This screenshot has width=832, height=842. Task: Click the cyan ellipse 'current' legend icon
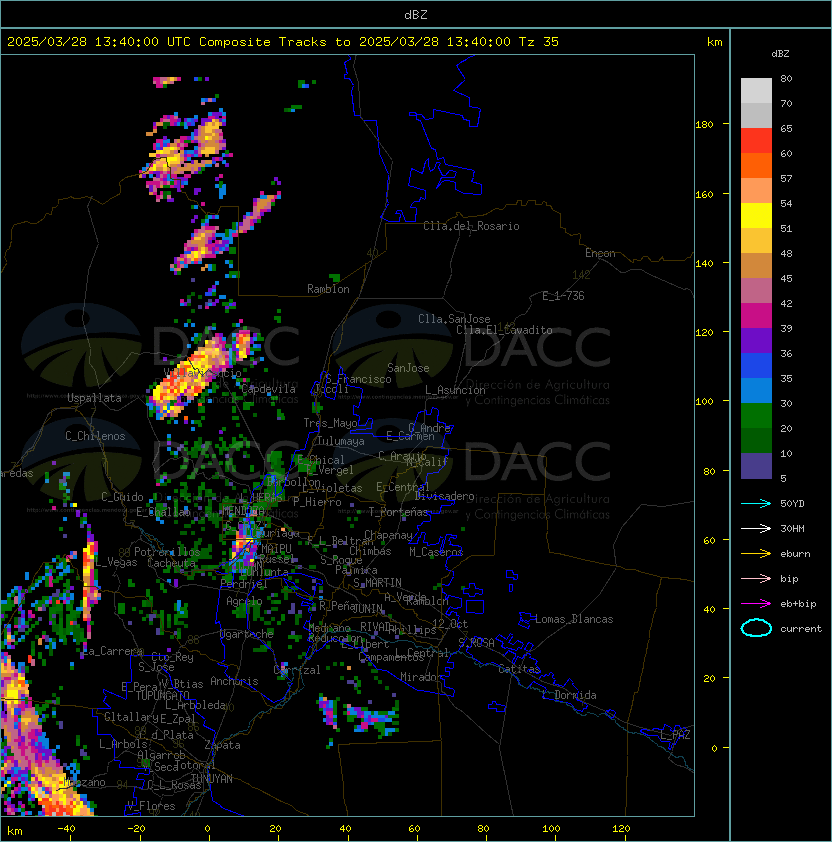click(756, 628)
